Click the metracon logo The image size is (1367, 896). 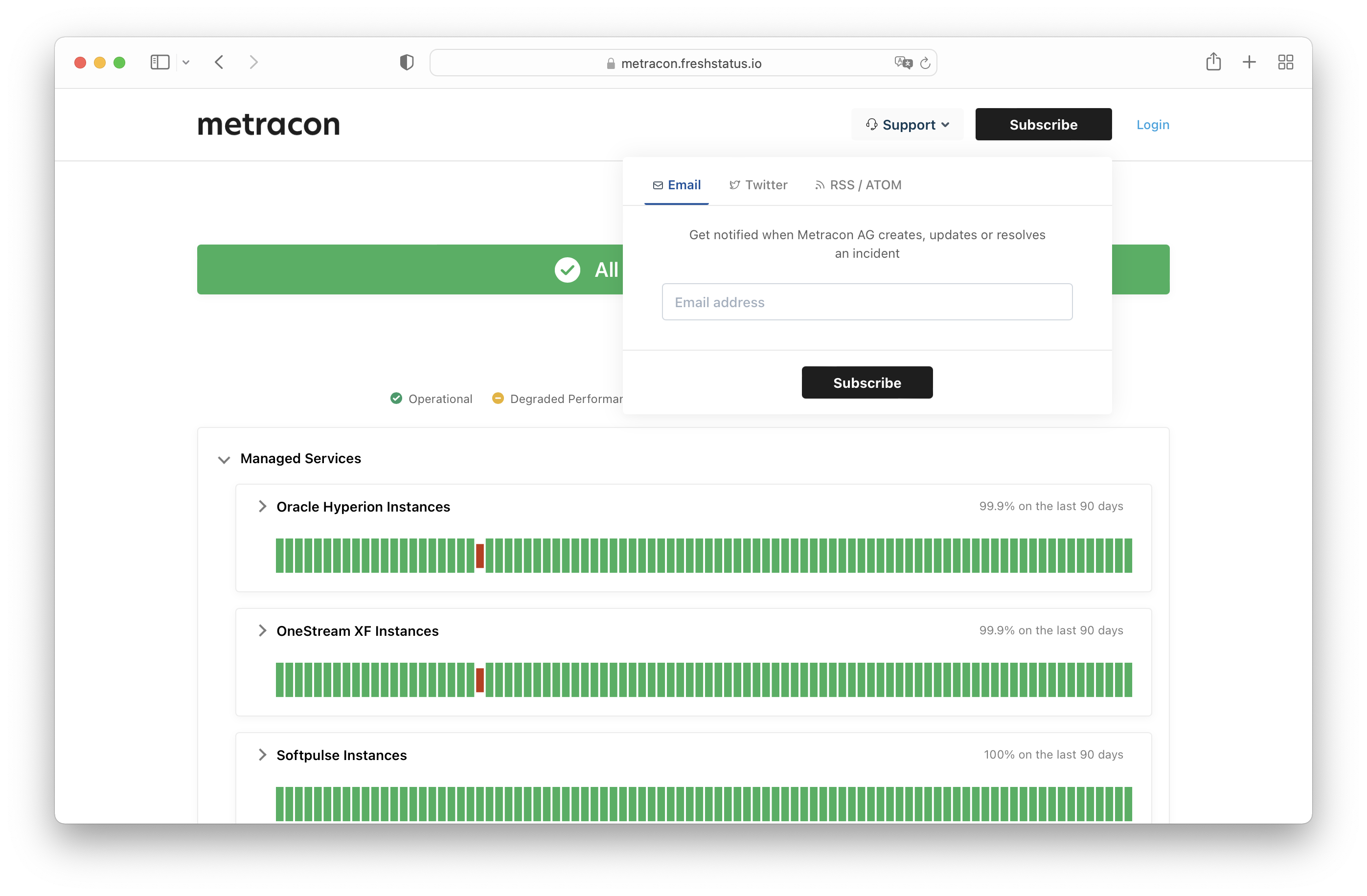(268, 125)
